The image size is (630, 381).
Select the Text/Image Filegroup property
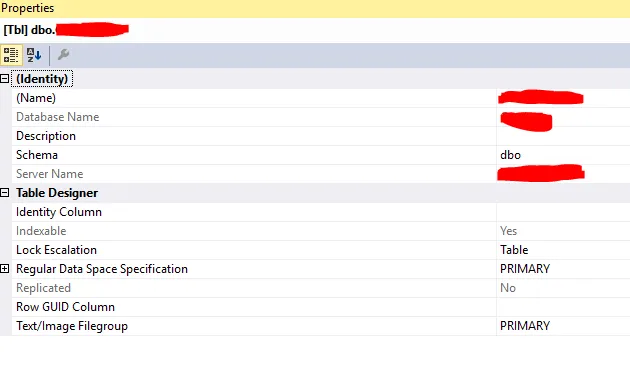pos(72,326)
